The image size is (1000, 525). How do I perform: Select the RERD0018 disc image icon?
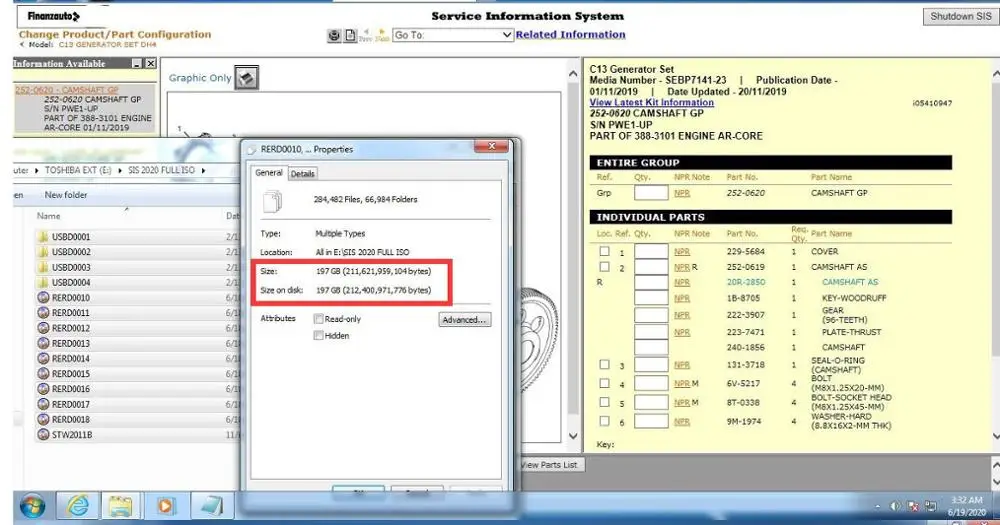[43, 419]
